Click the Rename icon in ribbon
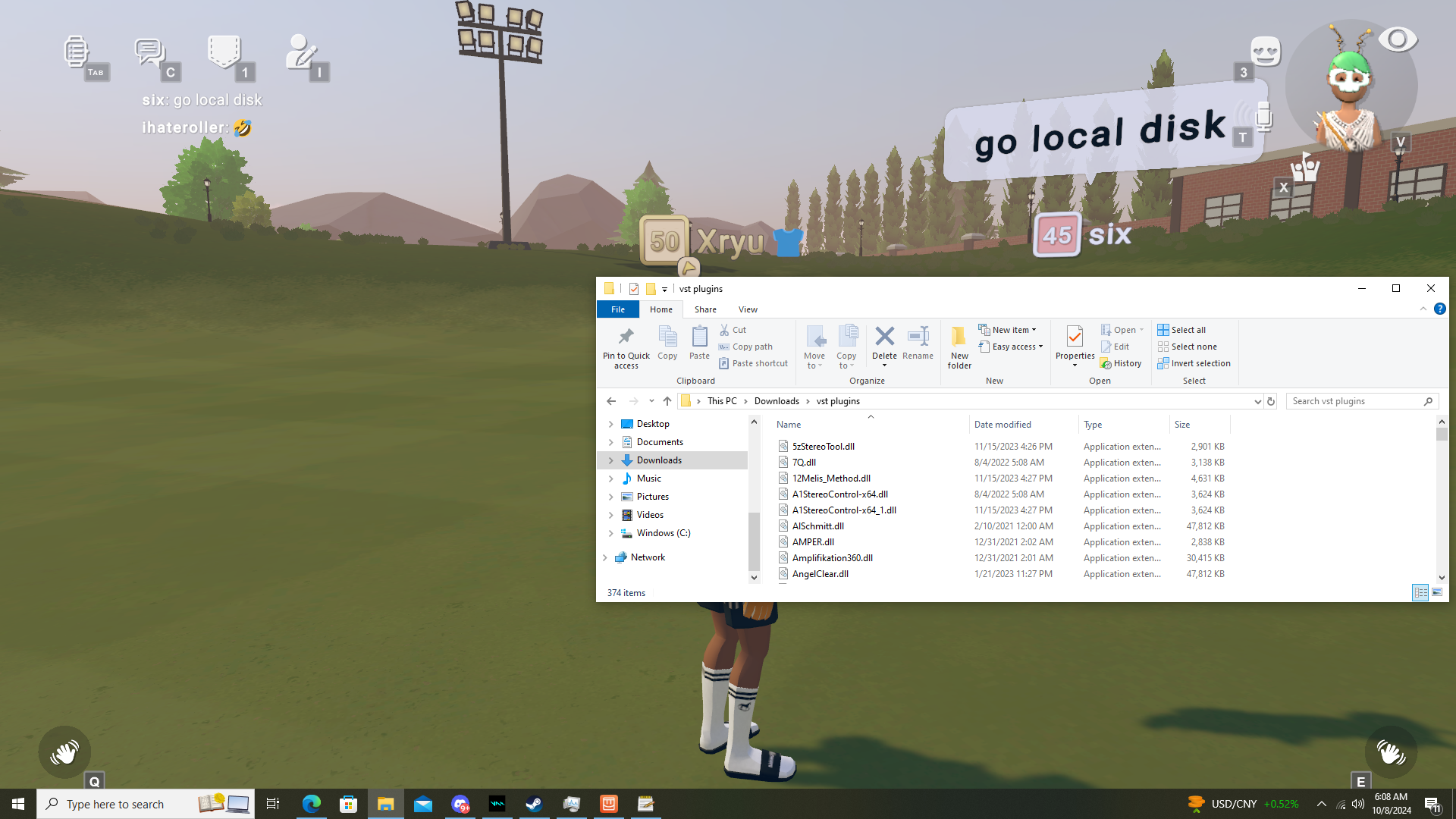The image size is (1456, 819). click(x=918, y=337)
